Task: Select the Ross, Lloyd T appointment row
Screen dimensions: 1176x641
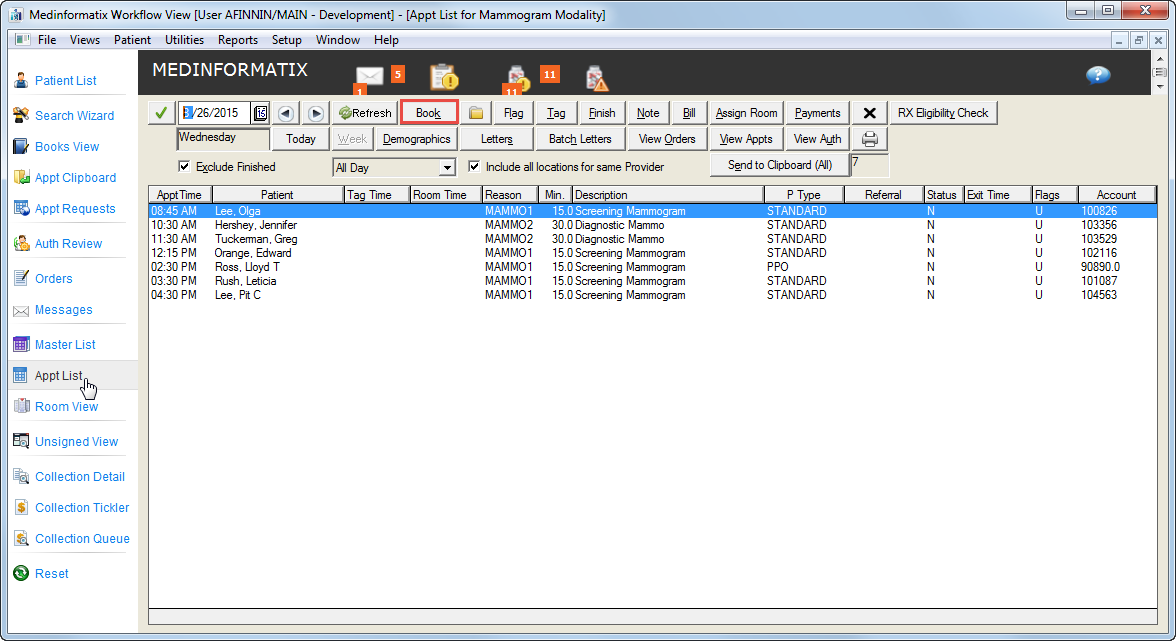Action: [652, 267]
